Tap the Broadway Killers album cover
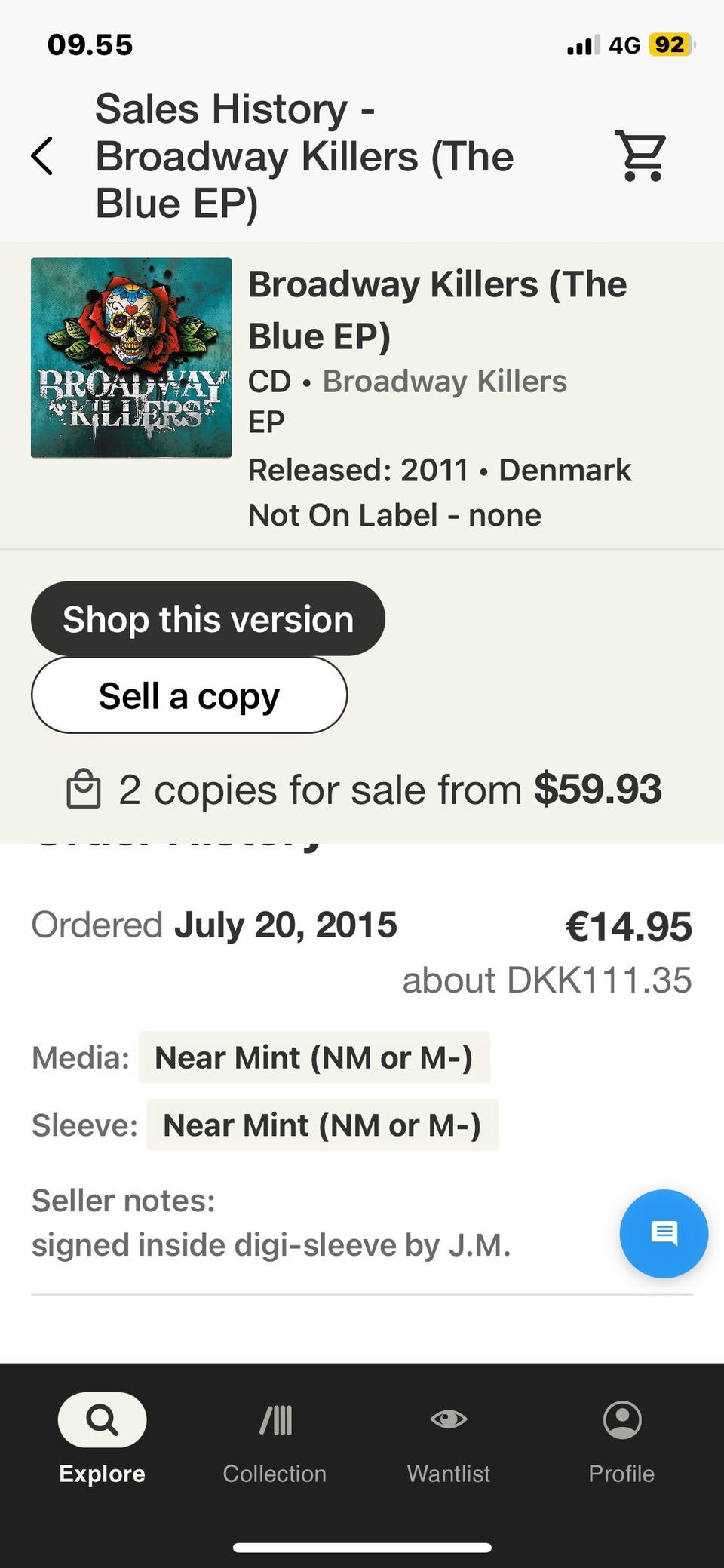The image size is (724, 1568). pos(131,357)
